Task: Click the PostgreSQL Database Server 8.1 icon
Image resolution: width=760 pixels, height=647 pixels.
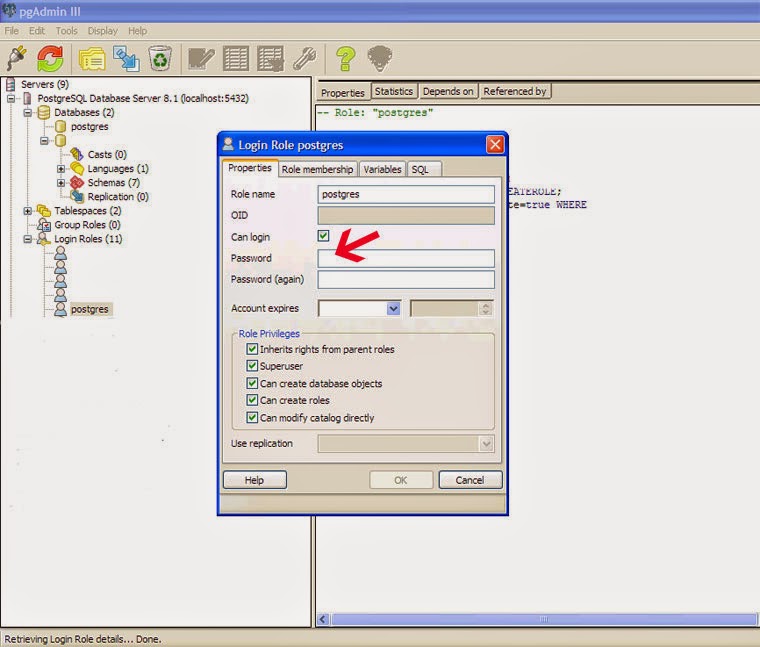Action: [27, 98]
